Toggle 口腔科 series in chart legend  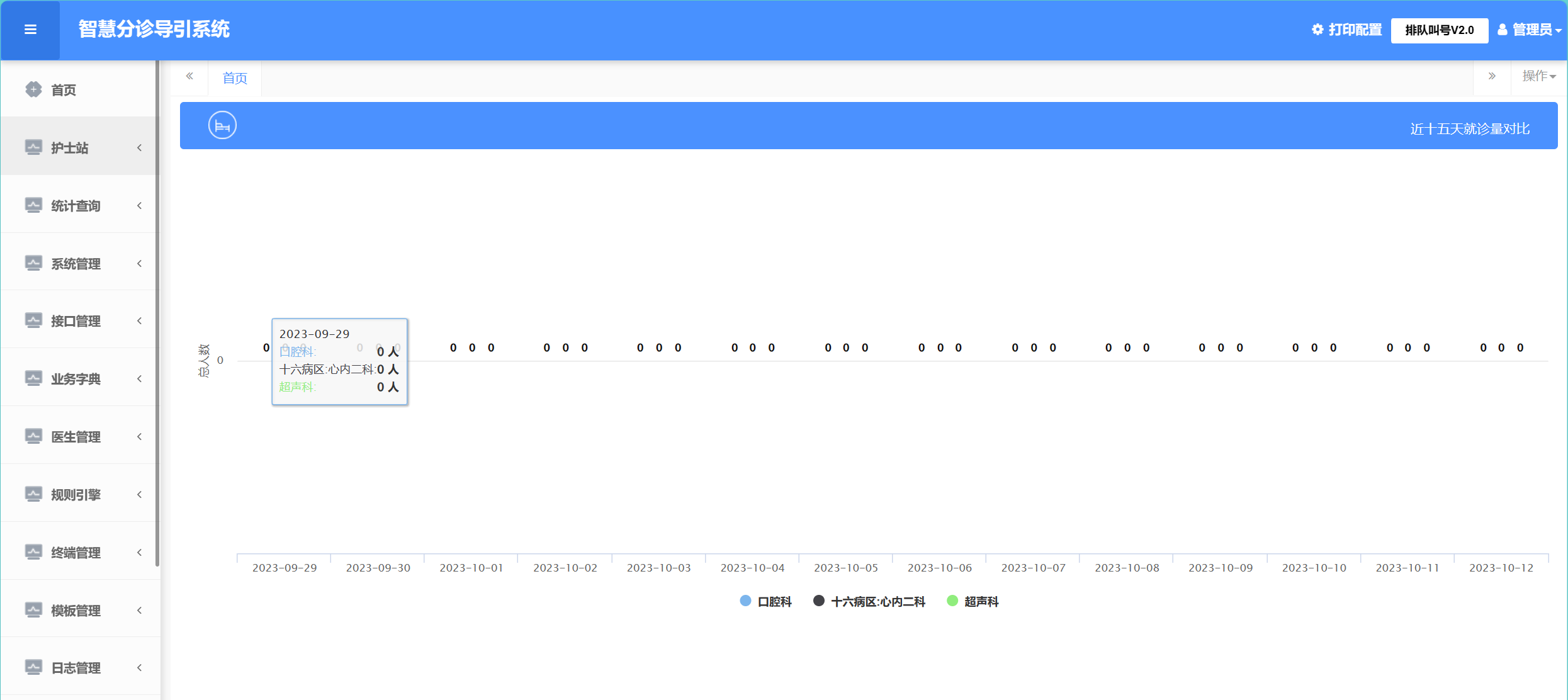coord(765,601)
